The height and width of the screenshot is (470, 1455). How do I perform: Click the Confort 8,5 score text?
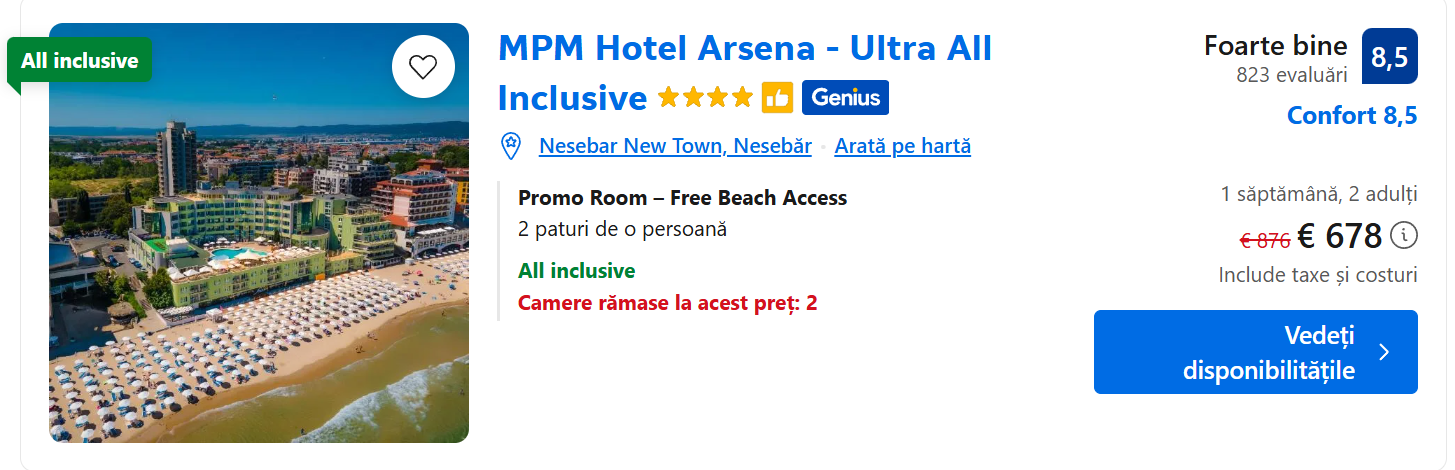(x=1351, y=116)
